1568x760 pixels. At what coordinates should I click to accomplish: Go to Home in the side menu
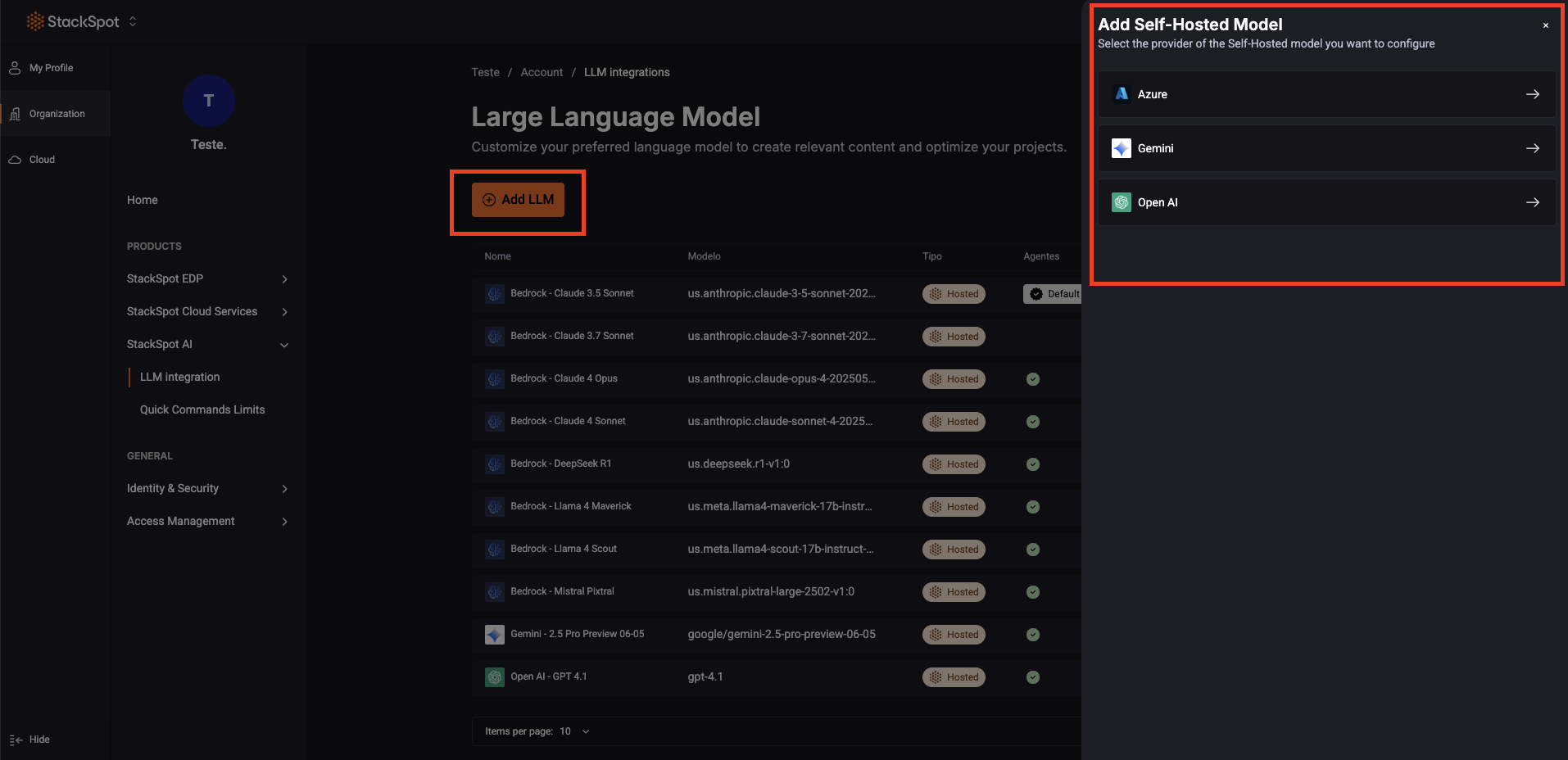pyautogui.click(x=143, y=200)
